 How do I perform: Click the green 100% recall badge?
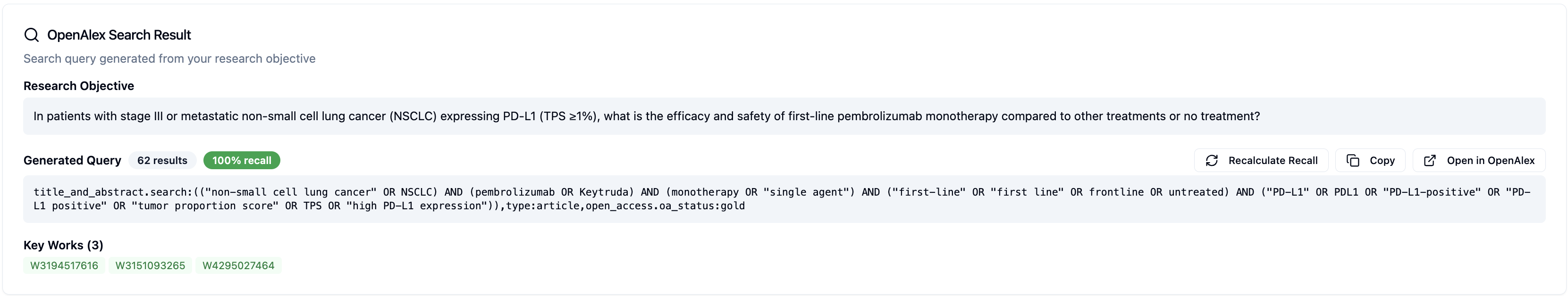pos(242,160)
